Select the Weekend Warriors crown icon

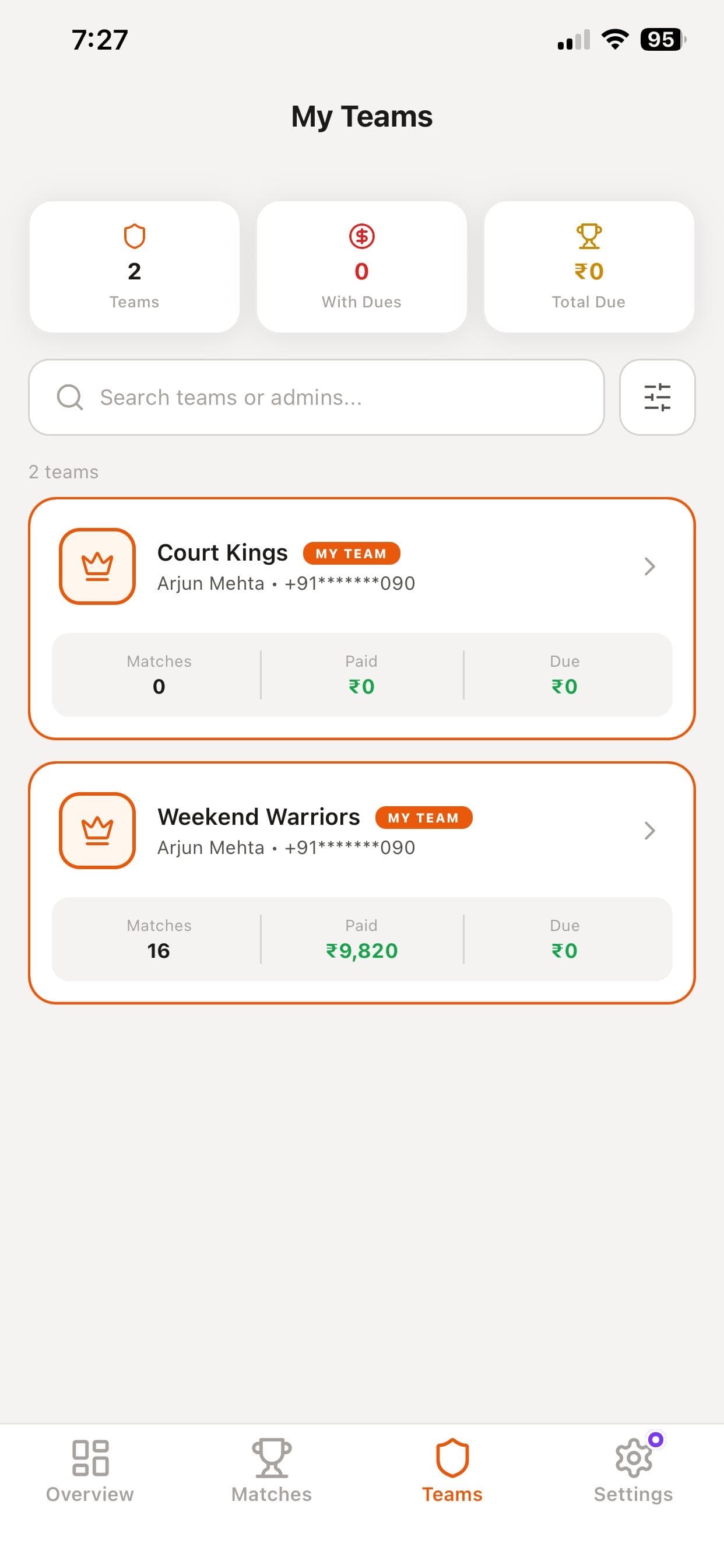(97, 830)
